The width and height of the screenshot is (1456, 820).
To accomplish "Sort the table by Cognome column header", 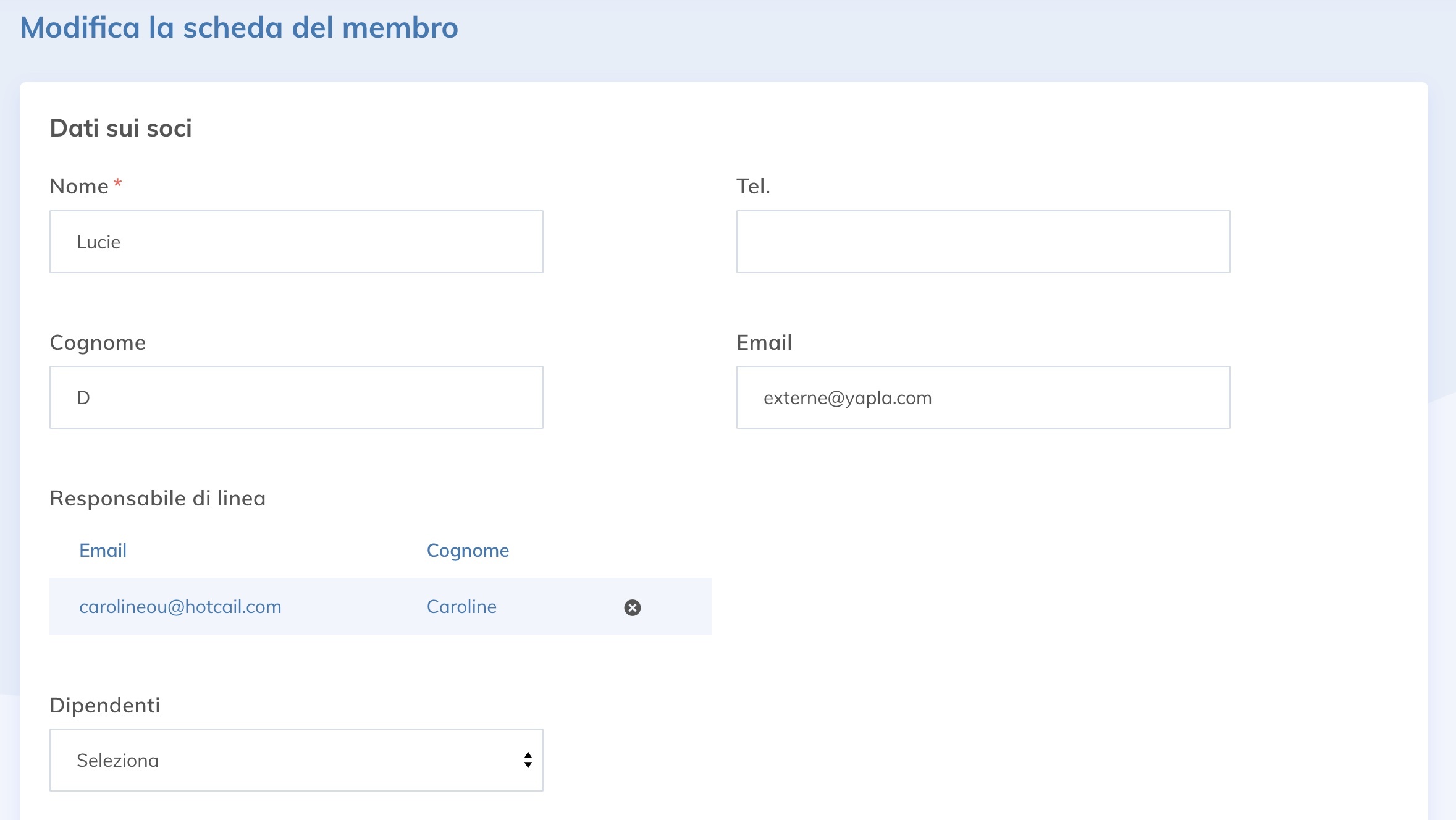I will point(468,550).
